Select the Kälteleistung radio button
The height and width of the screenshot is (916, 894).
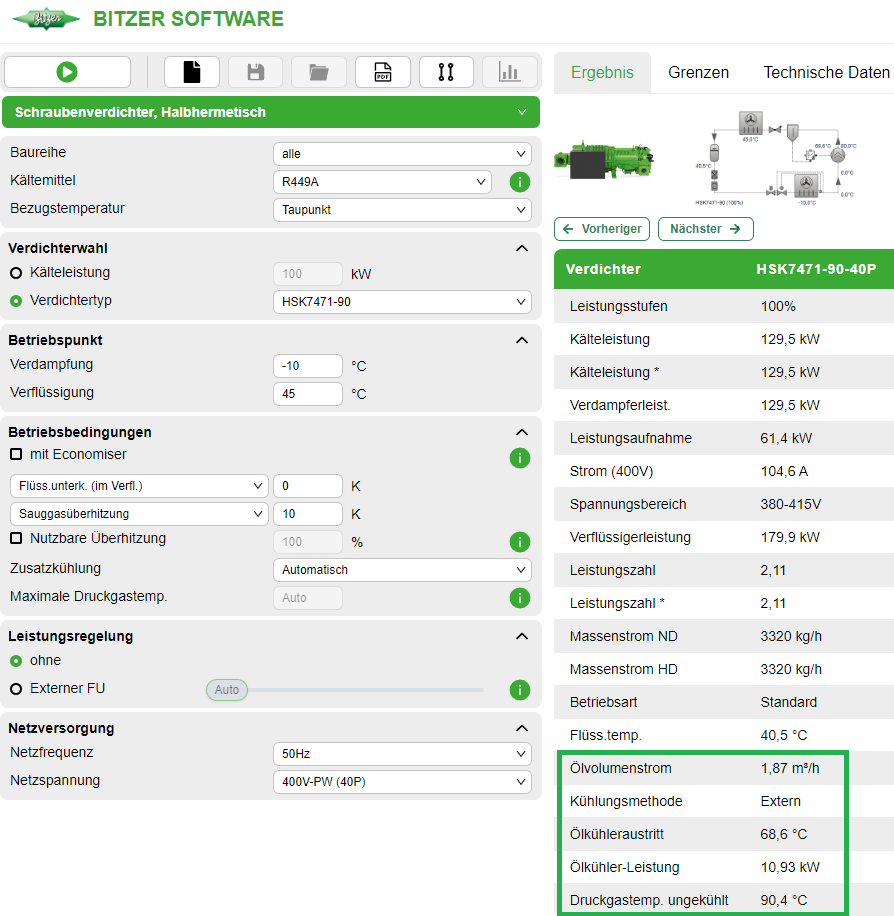pos(16,273)
